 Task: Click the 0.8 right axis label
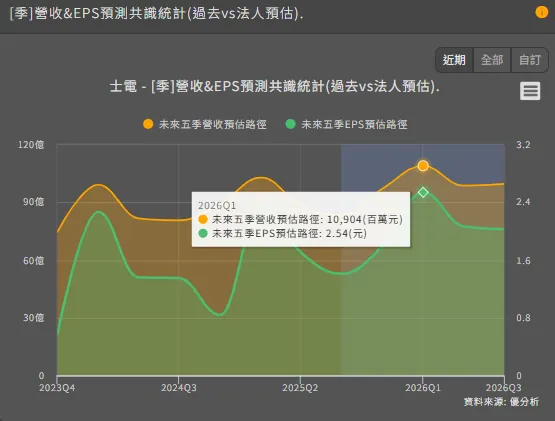(x=523, y=318)
